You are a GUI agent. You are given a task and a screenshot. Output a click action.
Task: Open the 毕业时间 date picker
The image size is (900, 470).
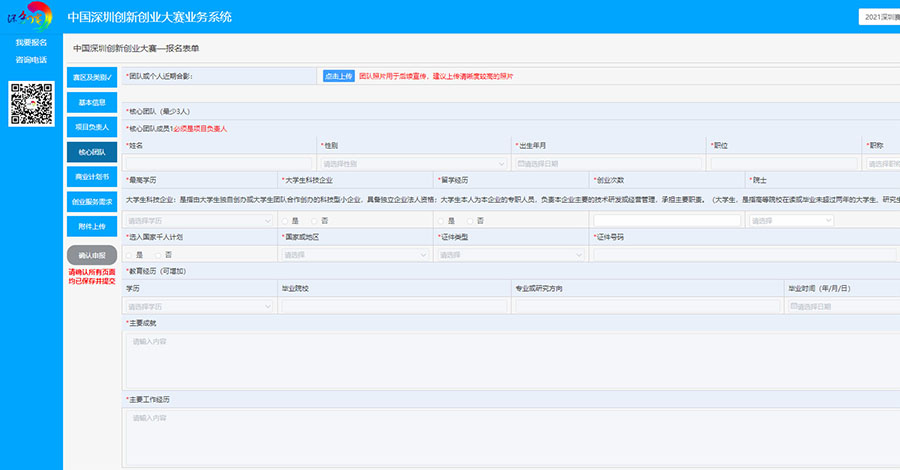[844, 306]
